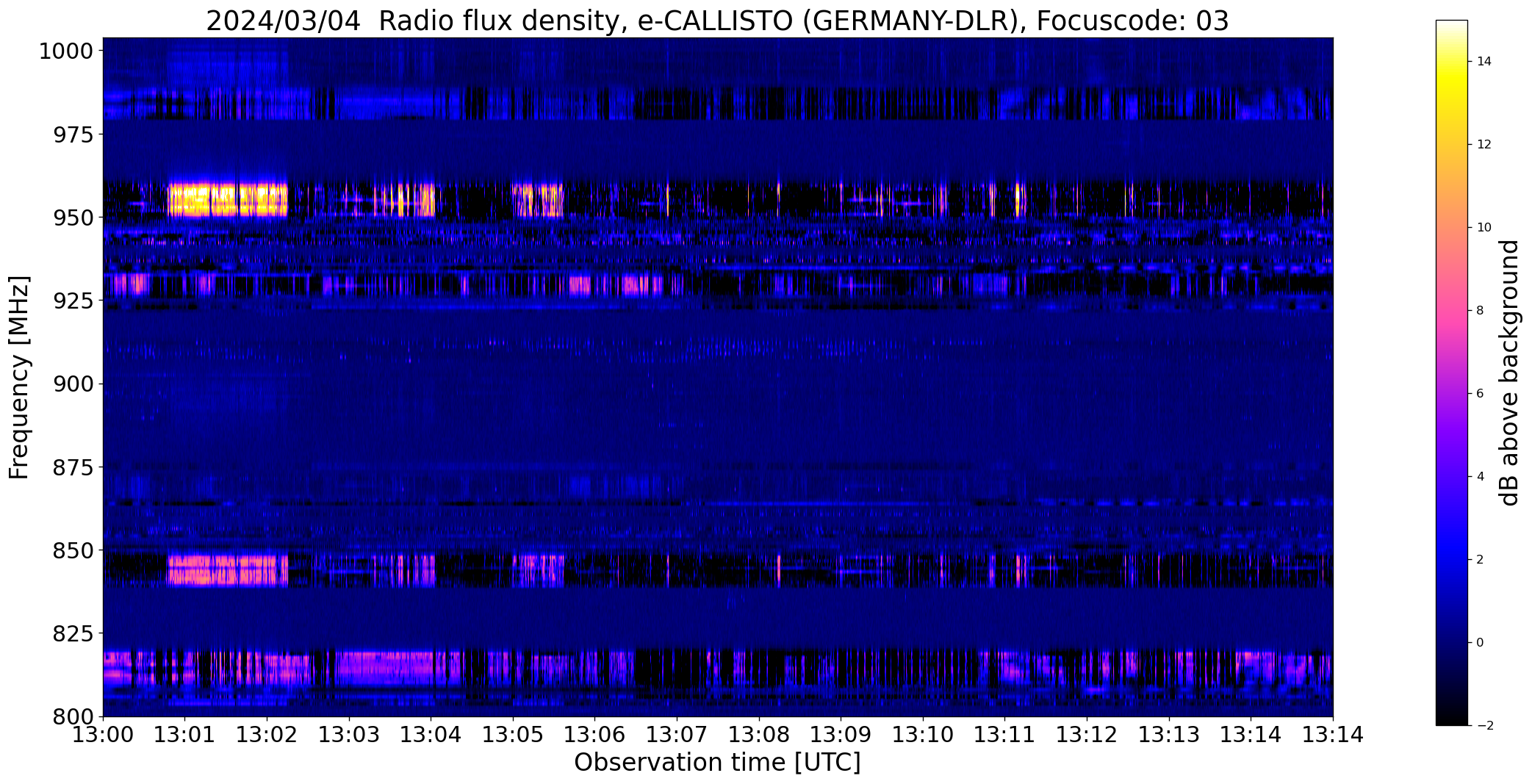Click the 900 frequency tick label
The height and width of the screenshot is (784, 1532).
pyautogui.click(x=73, y=384)
